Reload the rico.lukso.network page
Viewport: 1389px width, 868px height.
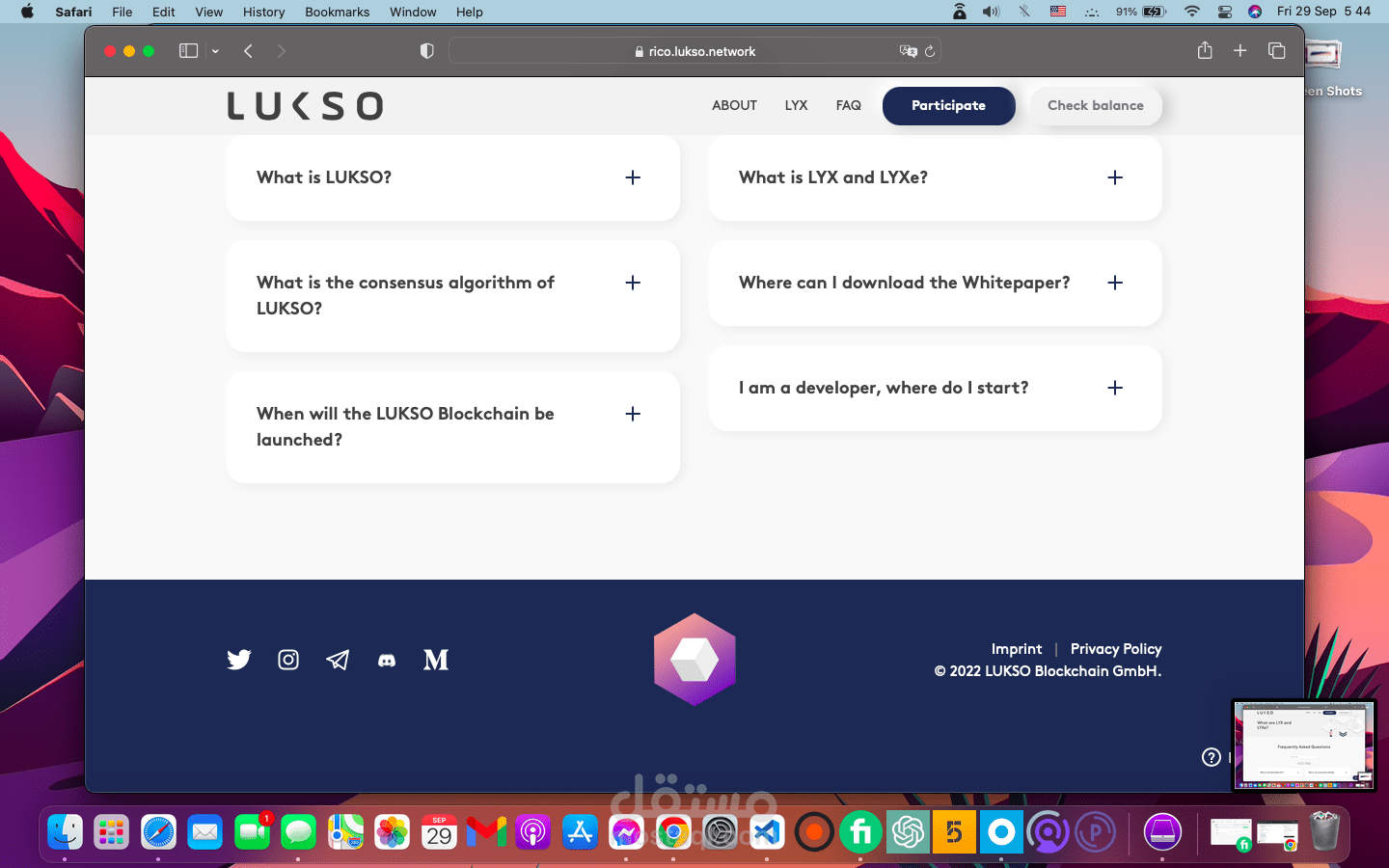coord(930,51)
